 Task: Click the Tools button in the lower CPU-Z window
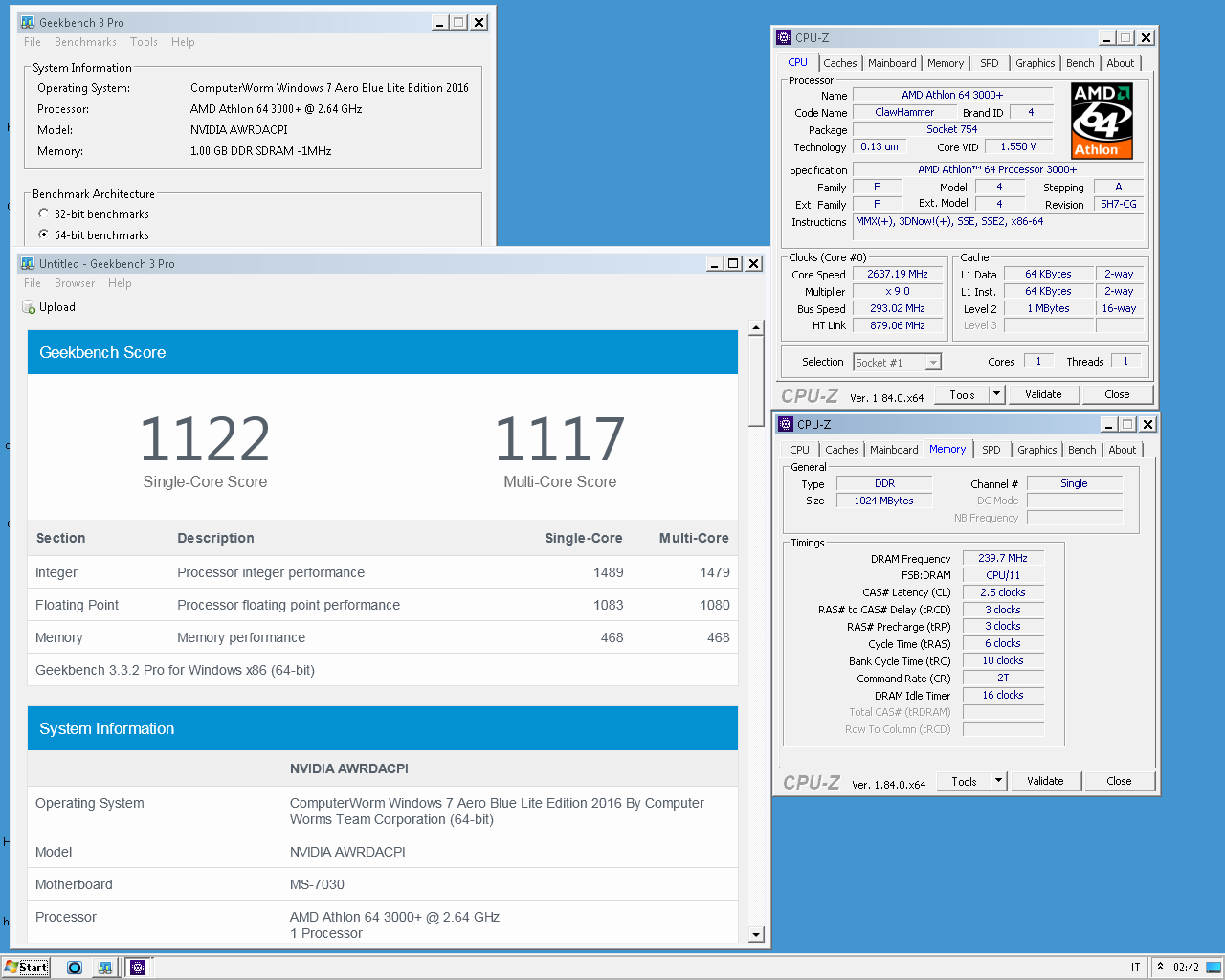point(964,781)
